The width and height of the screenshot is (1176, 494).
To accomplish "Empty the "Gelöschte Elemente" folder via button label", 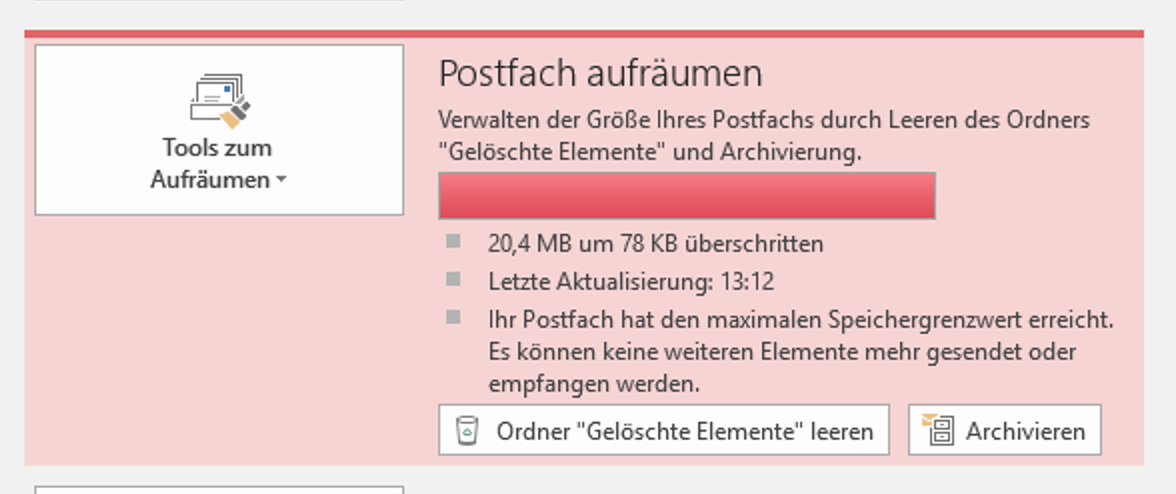I will click(x=684, y=431).
